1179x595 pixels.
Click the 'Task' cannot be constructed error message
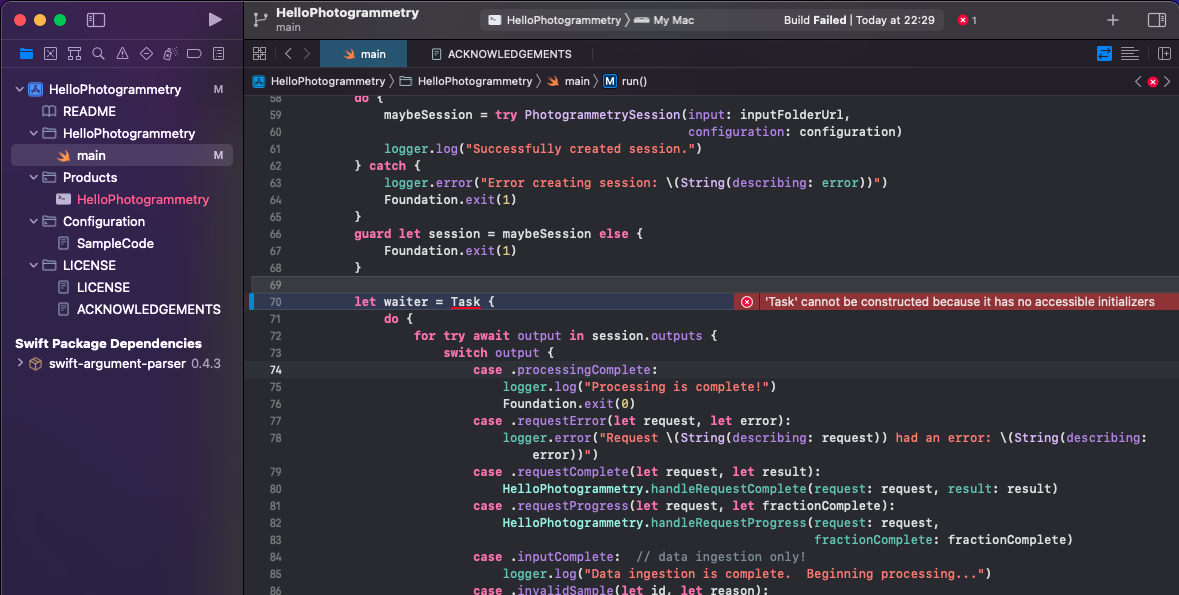pyautogui.click(x=959, y=302)
